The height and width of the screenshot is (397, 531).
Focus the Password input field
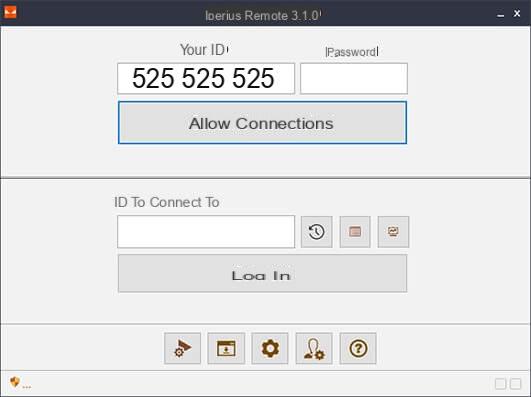click(x=354, y=78)
